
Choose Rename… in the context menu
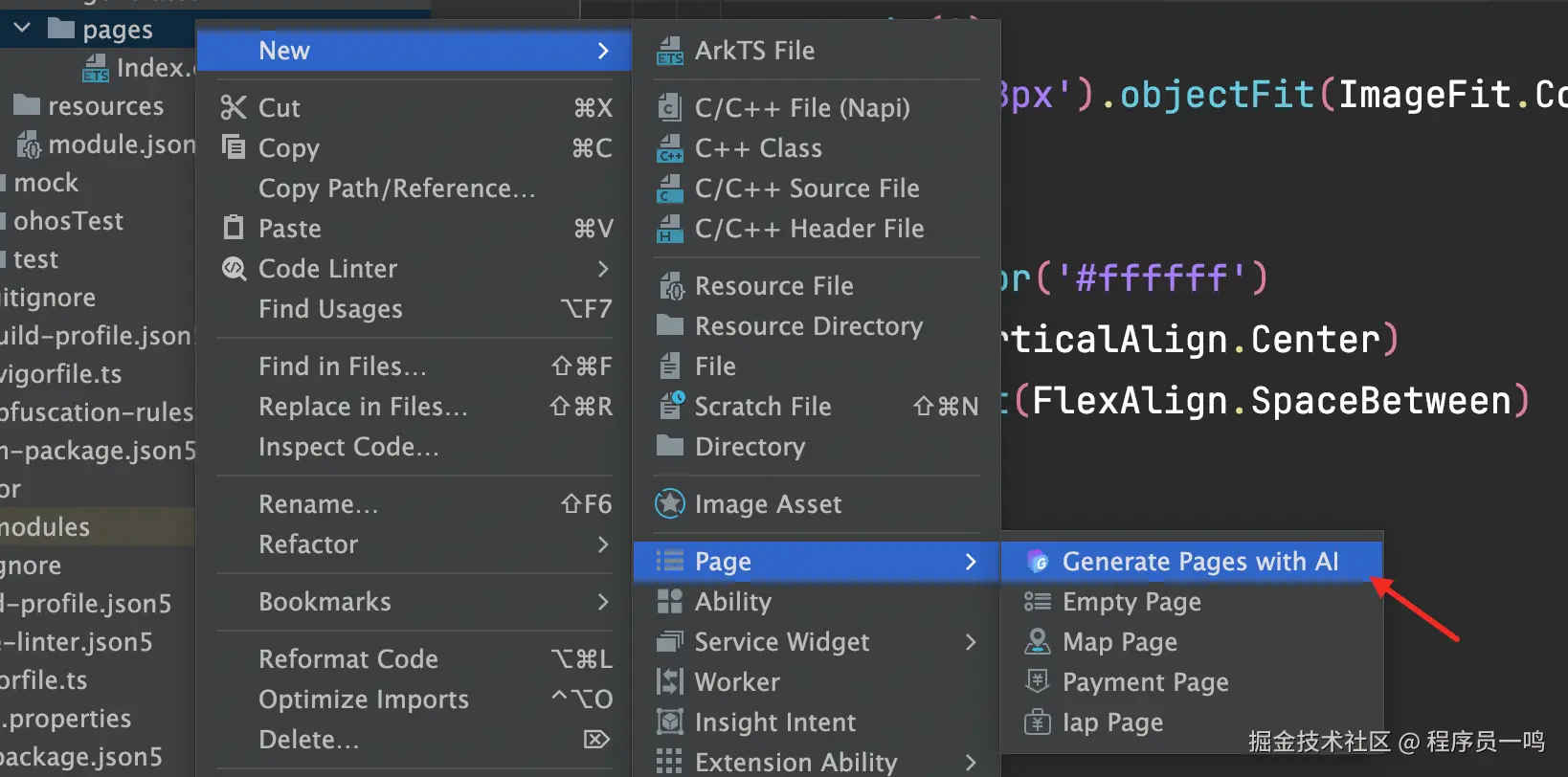pos(319,504)
